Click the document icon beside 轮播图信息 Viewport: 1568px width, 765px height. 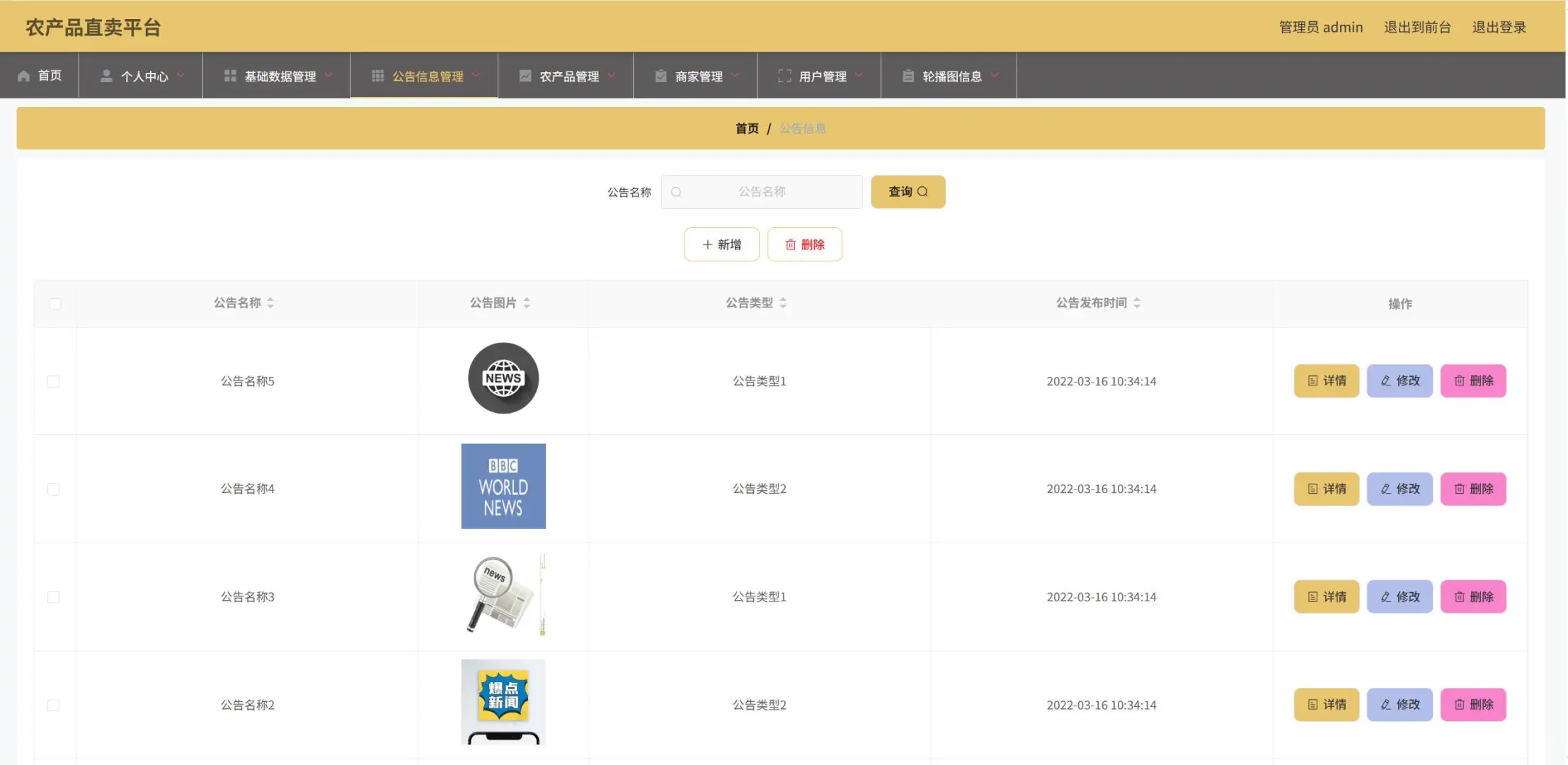[908, 76]
